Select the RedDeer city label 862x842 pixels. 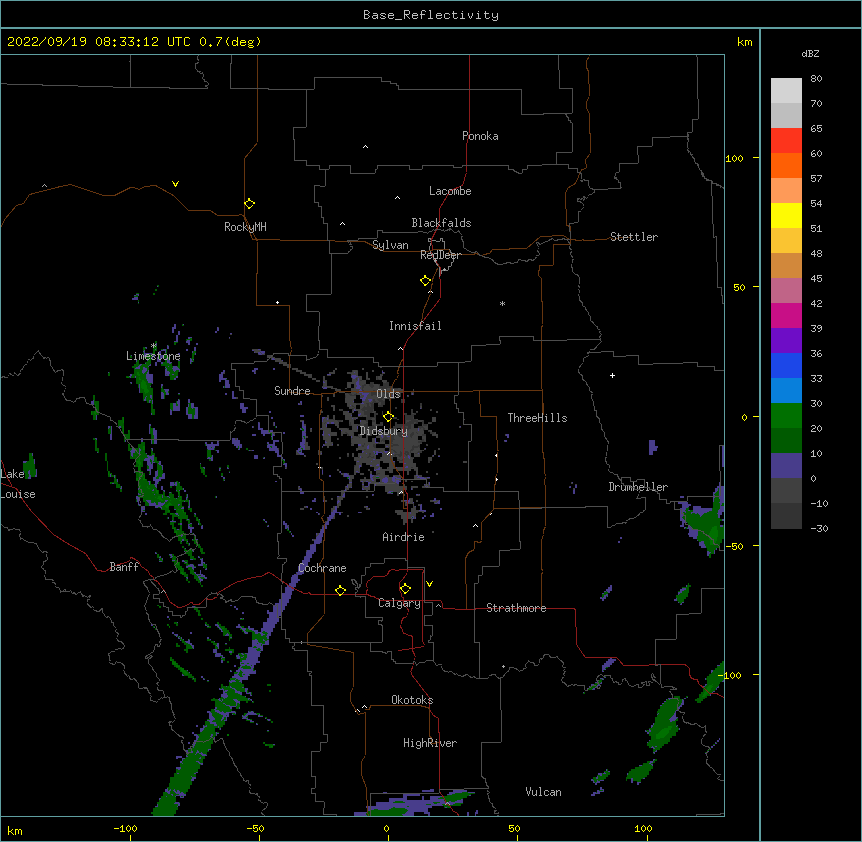click(x=440, y=255)
